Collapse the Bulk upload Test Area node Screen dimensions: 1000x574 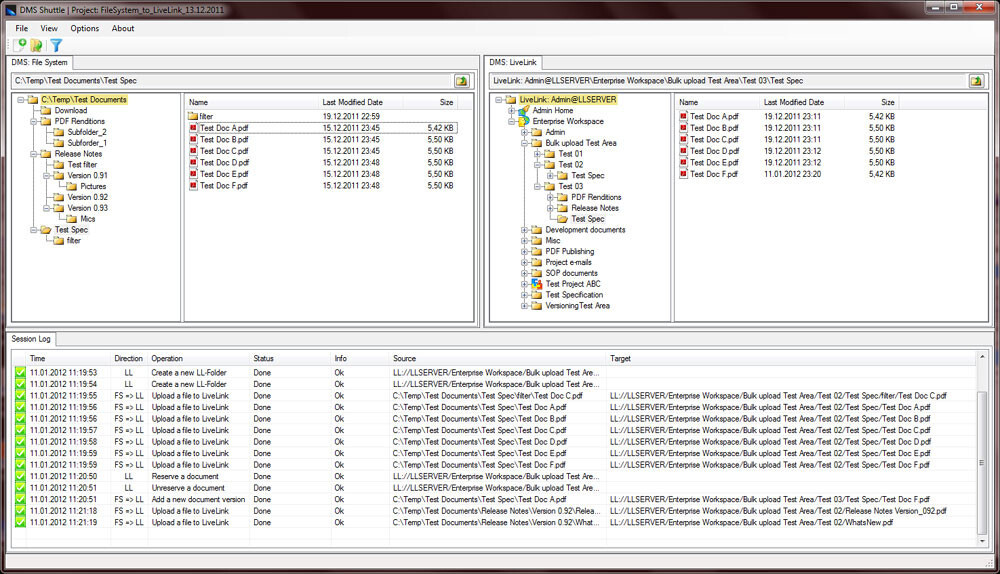point(524,143)
